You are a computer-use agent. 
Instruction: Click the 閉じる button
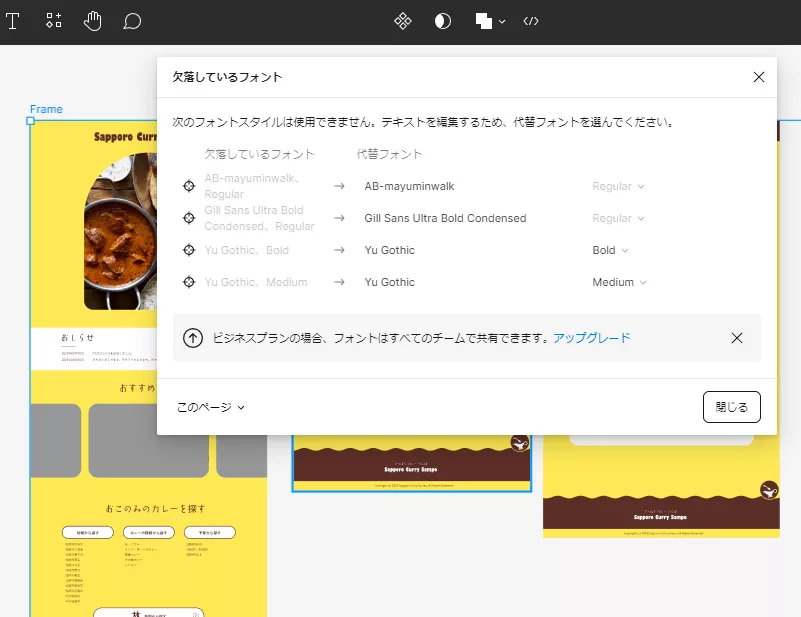pos(731,407)
